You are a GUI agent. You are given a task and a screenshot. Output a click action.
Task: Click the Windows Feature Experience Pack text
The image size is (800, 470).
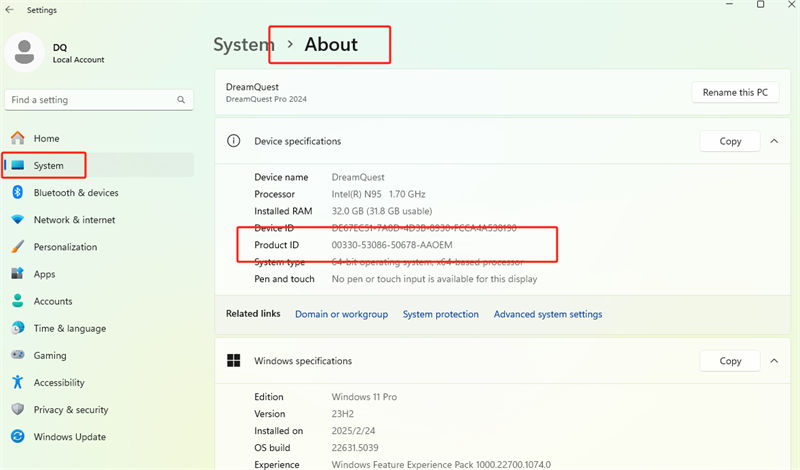coord(441,464)
